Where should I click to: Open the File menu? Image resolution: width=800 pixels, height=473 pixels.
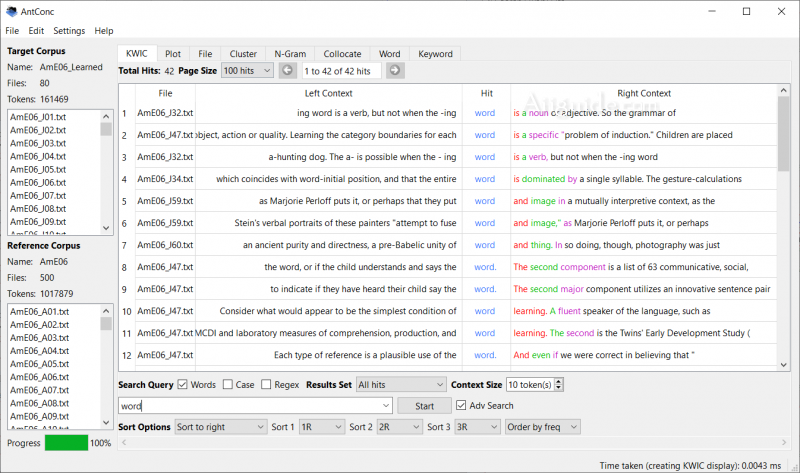pos(12,31)
